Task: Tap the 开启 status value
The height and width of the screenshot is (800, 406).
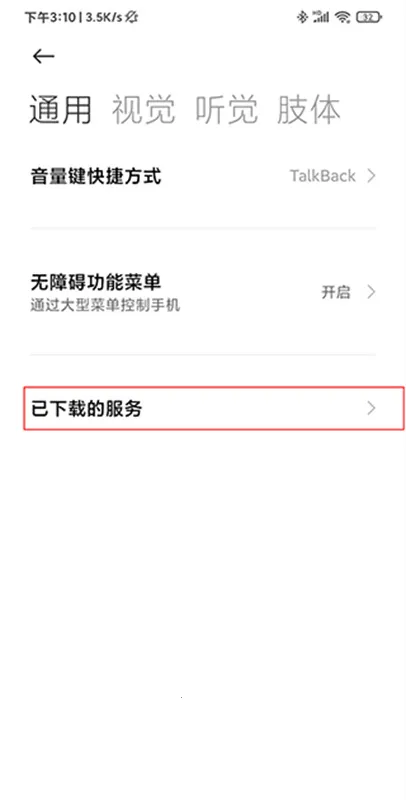Action: pos(336,292)
